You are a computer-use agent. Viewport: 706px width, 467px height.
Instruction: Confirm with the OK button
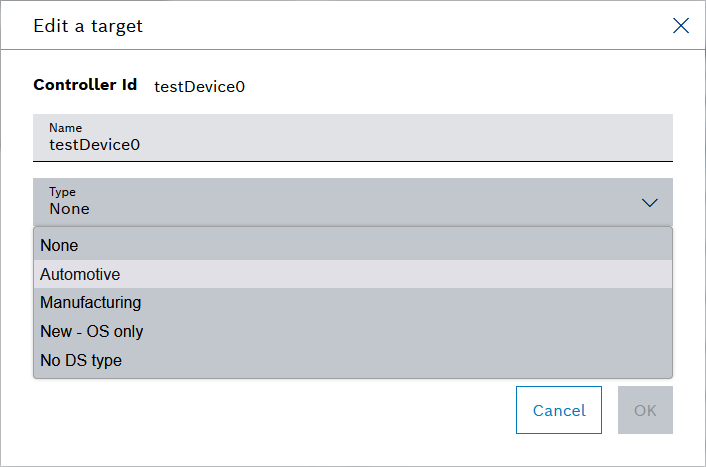click(645, 410)
